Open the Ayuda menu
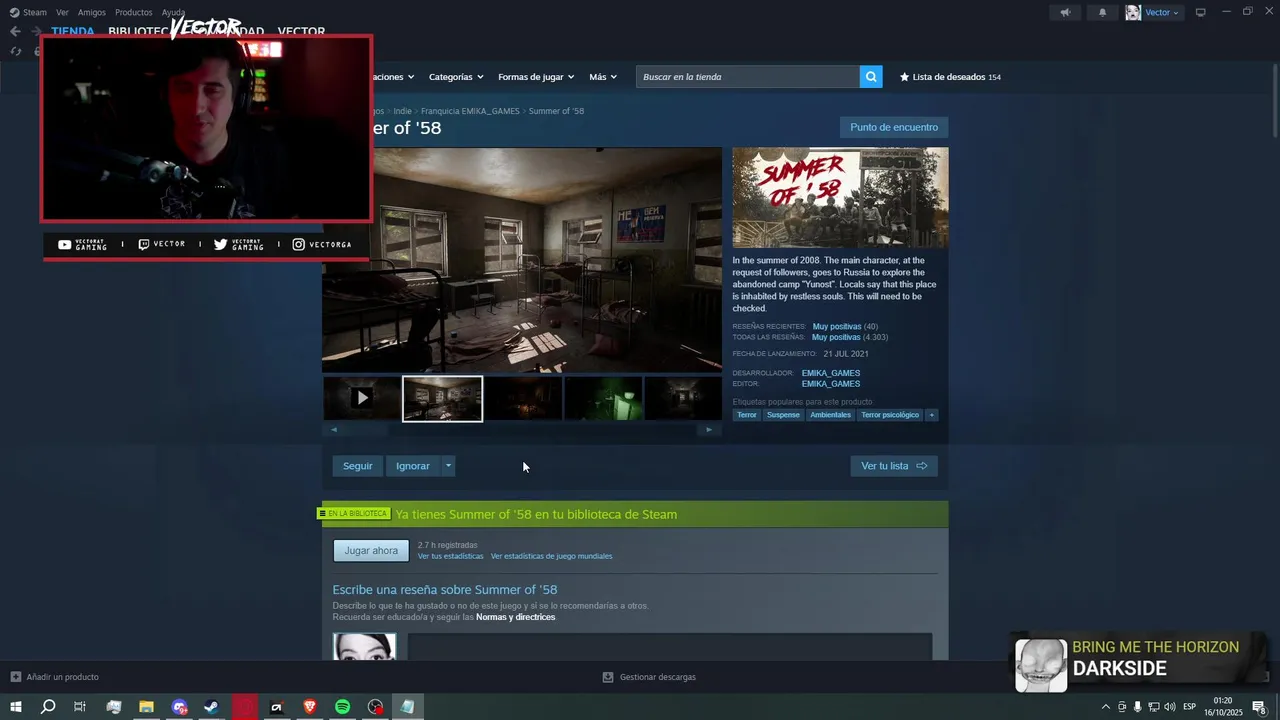Image resolution: width=1280 pixels, height=720 pixels. pos(173,13)
